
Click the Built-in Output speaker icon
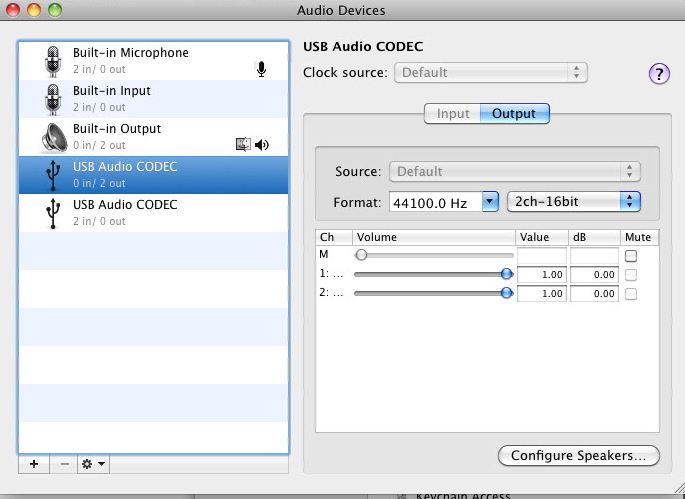point(53,136)
